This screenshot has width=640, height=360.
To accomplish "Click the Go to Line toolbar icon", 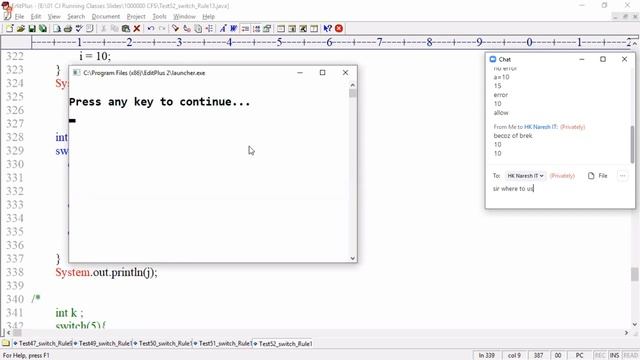I will point(209,29).
